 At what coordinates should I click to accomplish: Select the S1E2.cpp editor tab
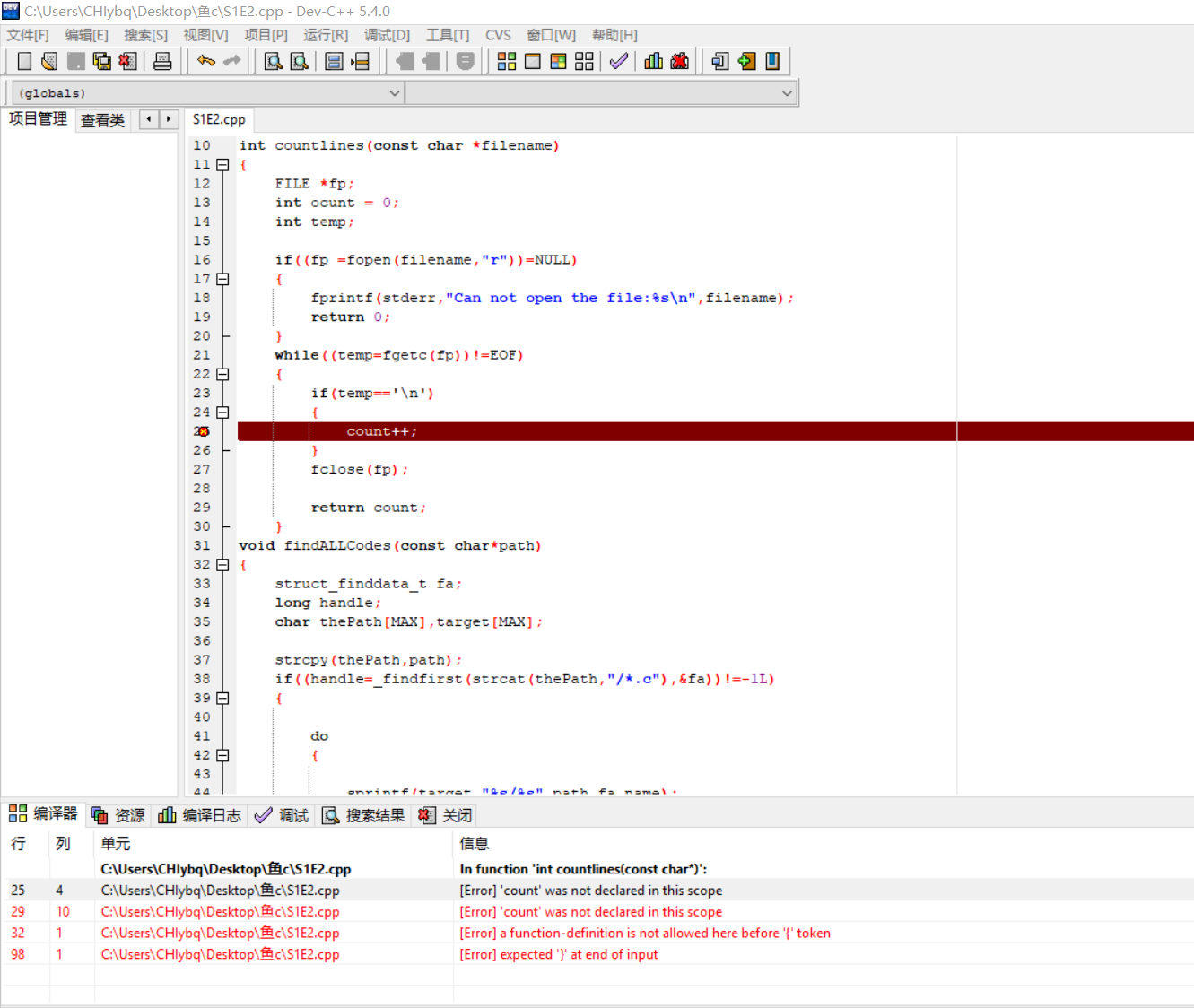[x=219, y=119]
